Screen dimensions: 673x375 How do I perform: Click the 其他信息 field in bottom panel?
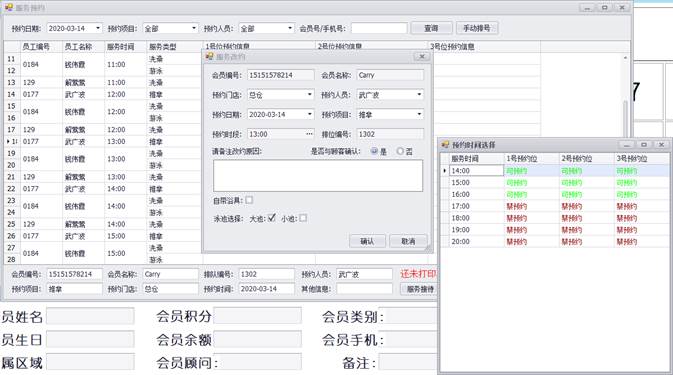(364, 289)
